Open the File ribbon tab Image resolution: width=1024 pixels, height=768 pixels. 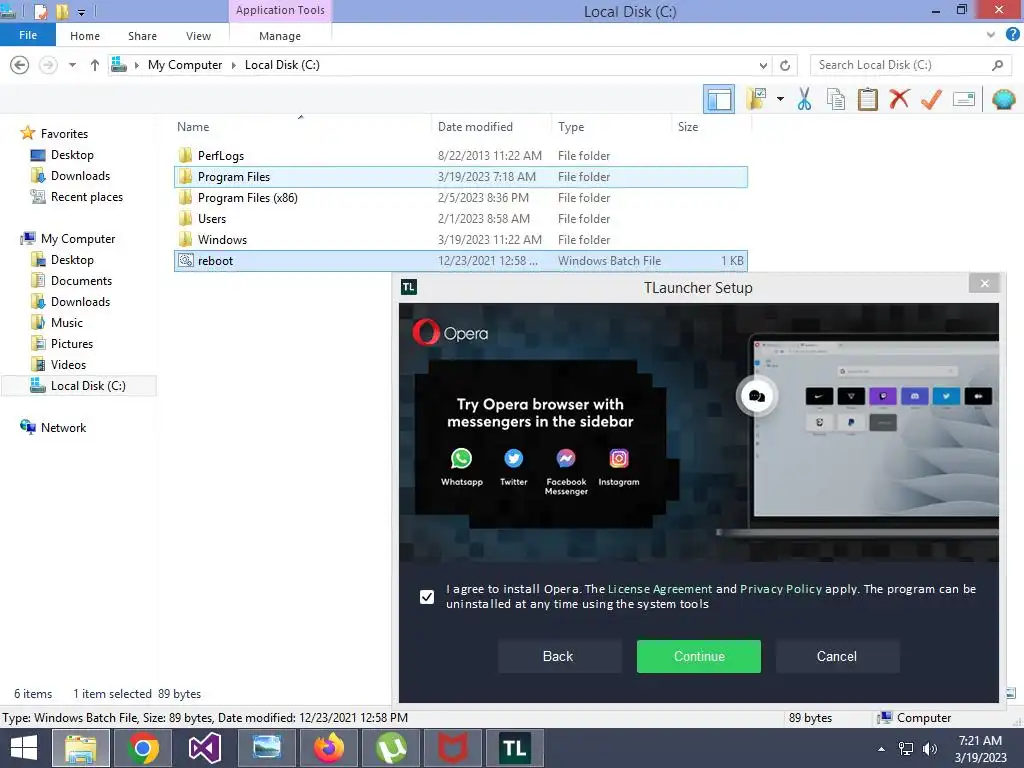pos(27,35)
